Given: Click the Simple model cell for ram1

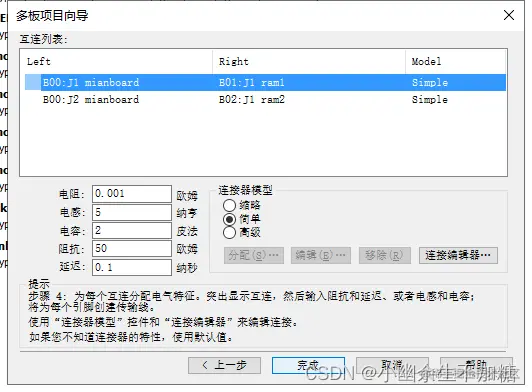Looking at the screenshot, I should coord(430,82).
